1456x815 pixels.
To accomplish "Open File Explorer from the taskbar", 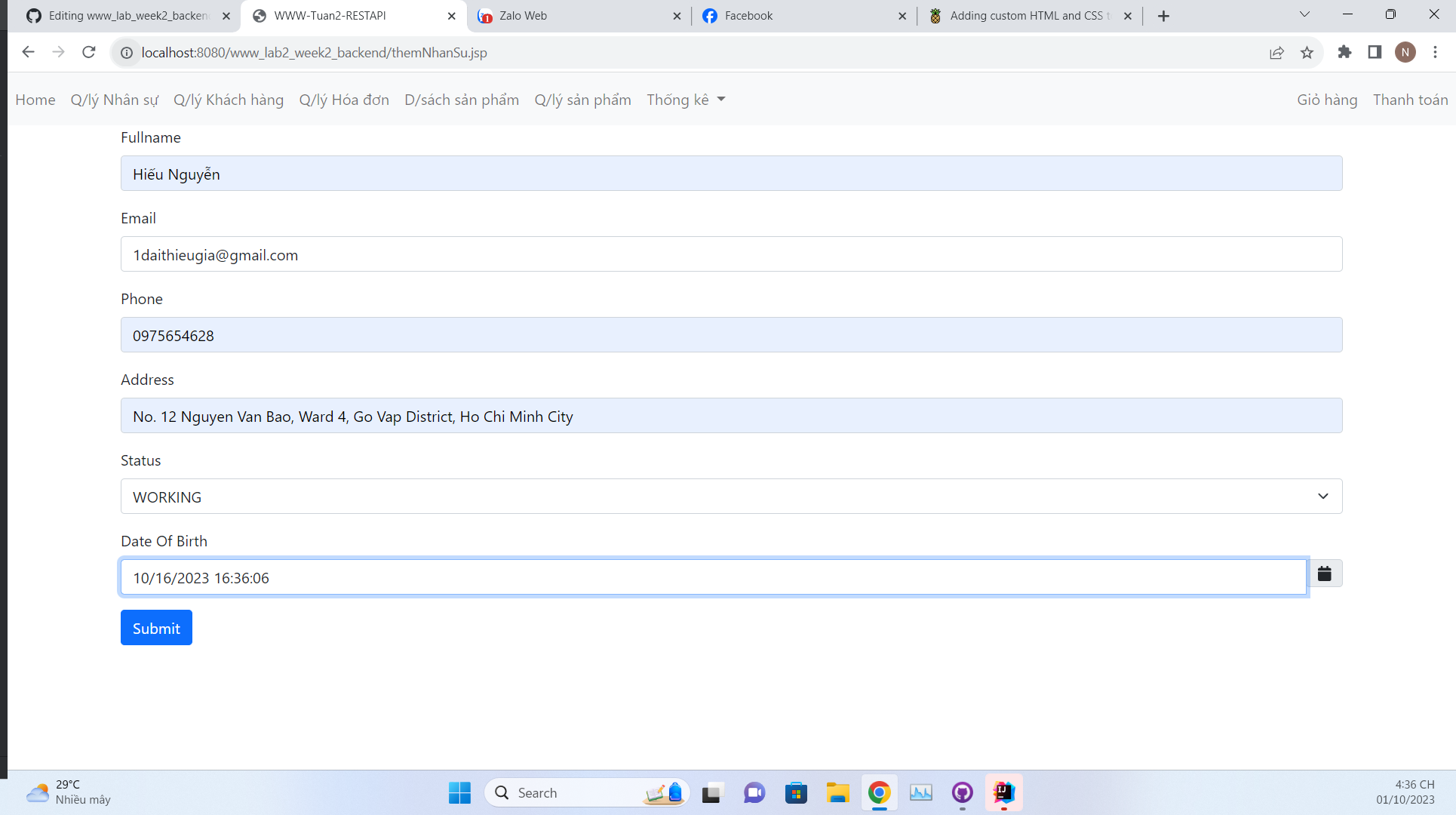I will pos(837,792).
